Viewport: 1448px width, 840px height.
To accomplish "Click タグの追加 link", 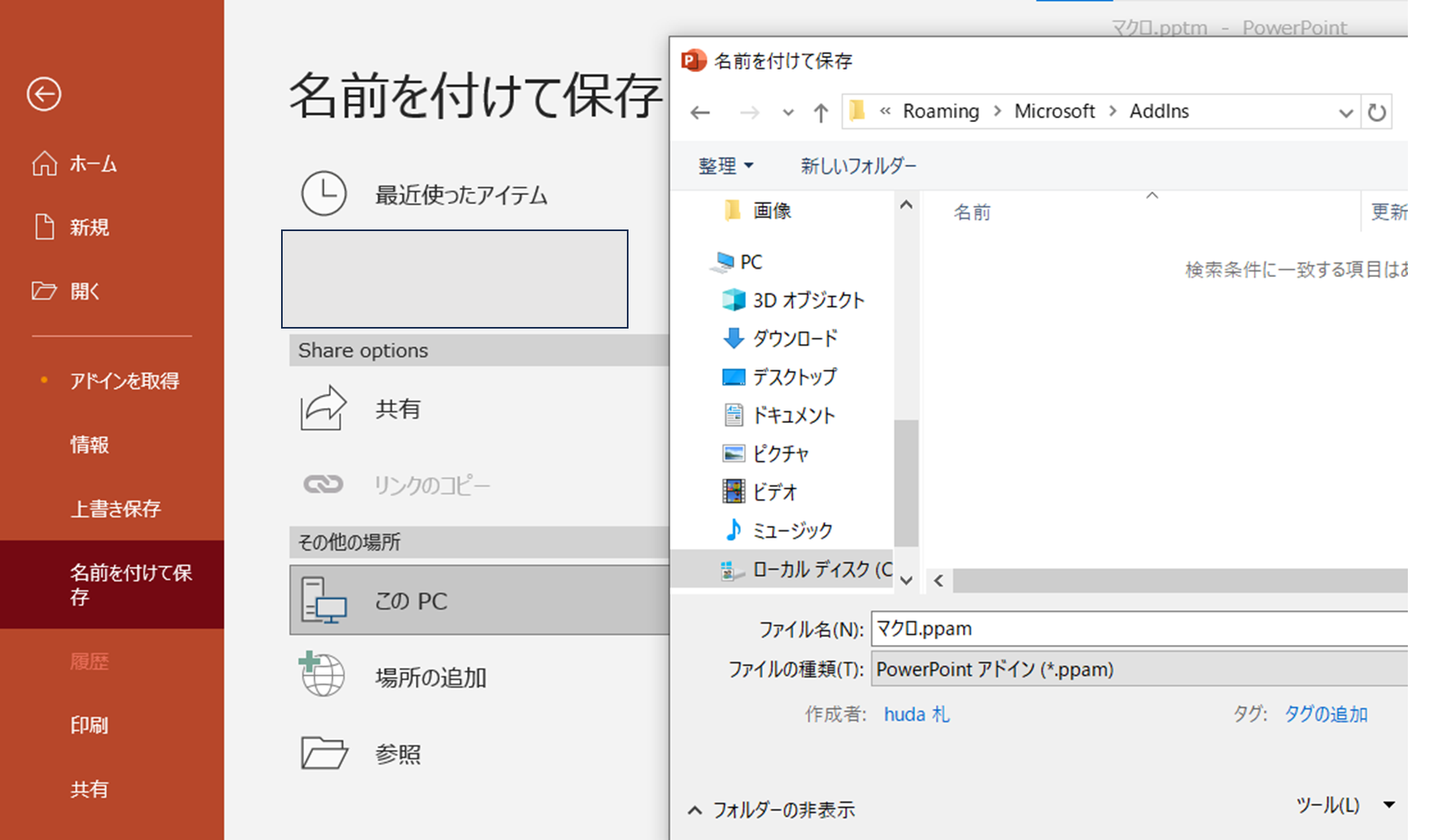I will pyautogui.click(x=1325, y=715).
